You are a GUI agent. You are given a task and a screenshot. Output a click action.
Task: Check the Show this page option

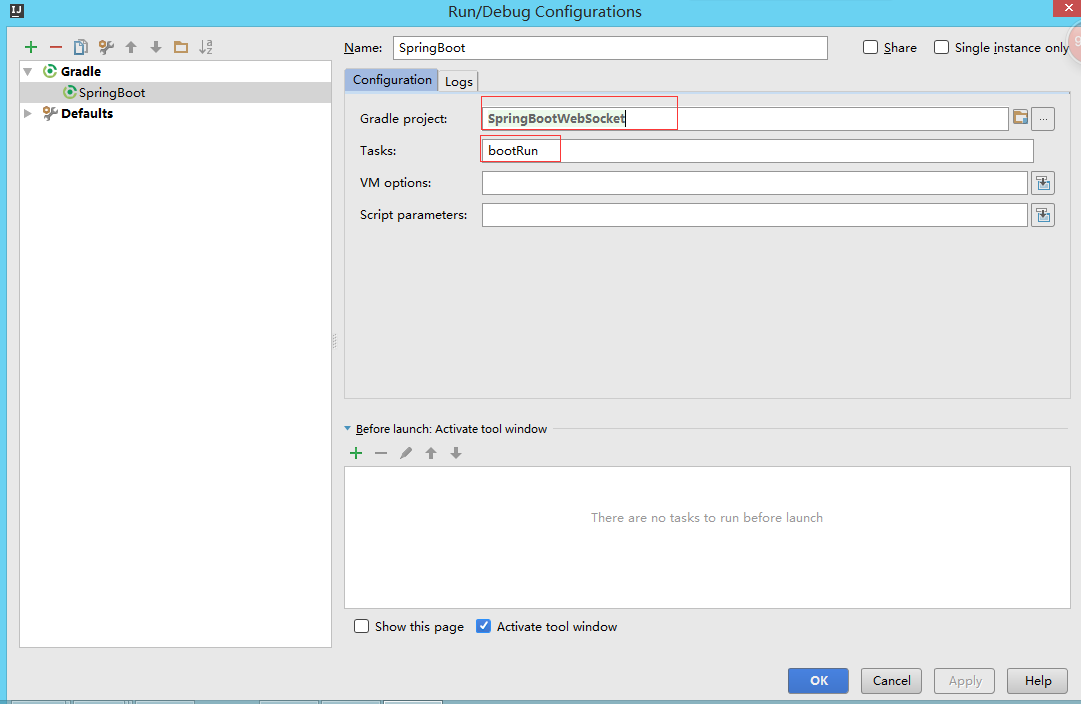(361, 626)
